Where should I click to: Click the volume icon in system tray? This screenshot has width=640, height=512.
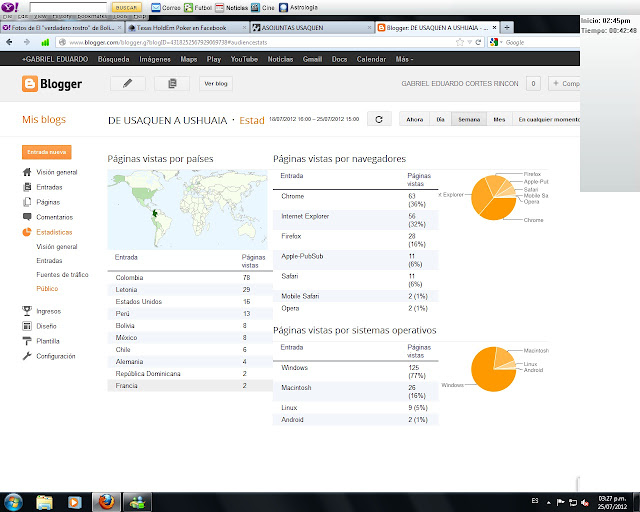(585, 502)
